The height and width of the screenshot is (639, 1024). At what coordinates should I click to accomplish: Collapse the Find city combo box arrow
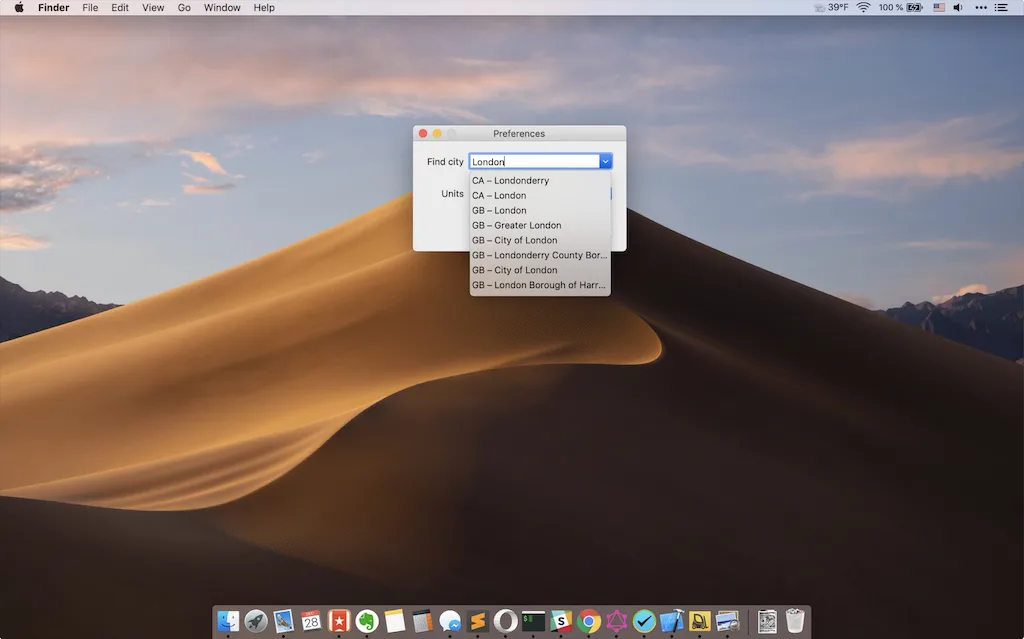(x=605, y=161)
